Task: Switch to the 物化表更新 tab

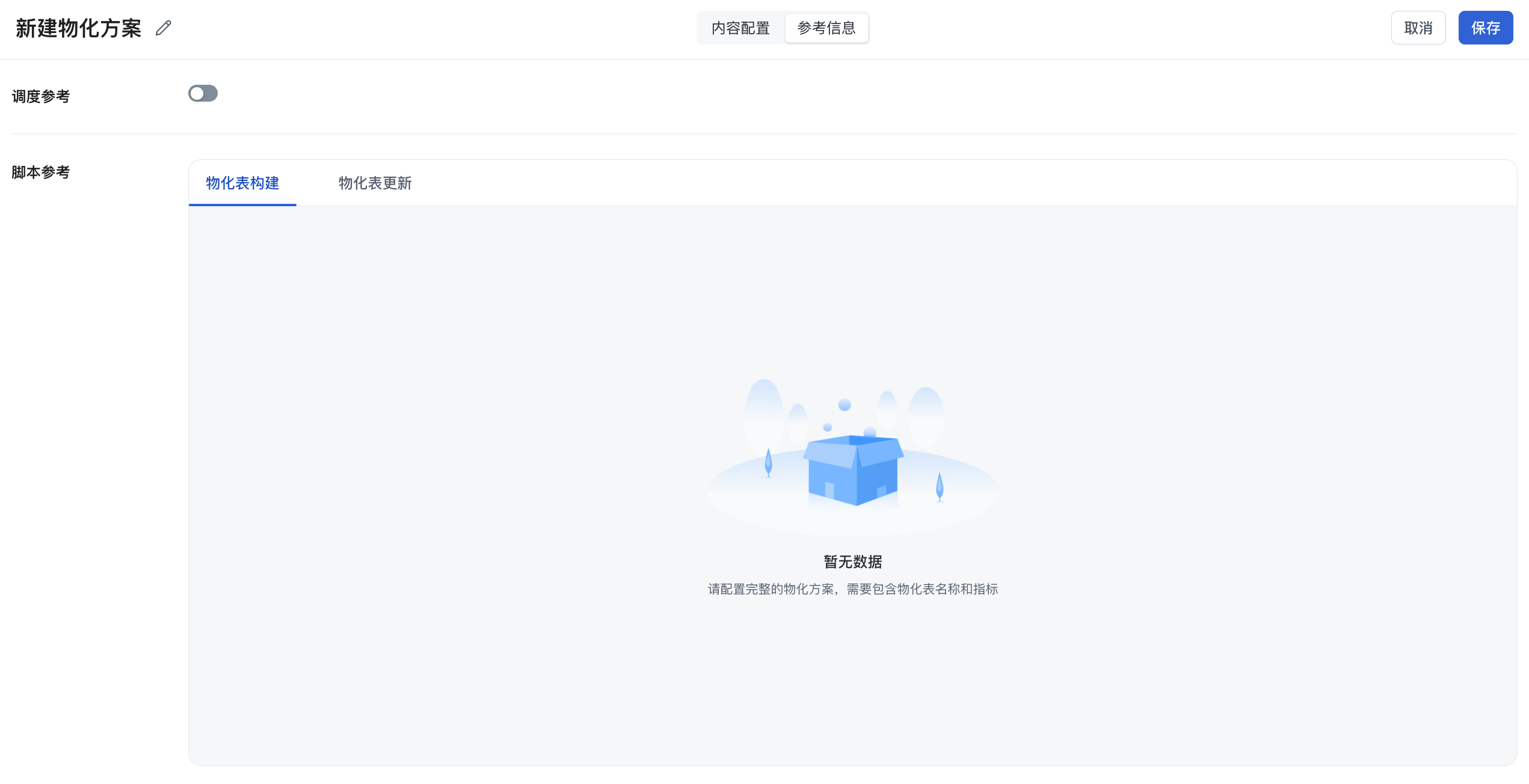Action: tap(375, 183)
